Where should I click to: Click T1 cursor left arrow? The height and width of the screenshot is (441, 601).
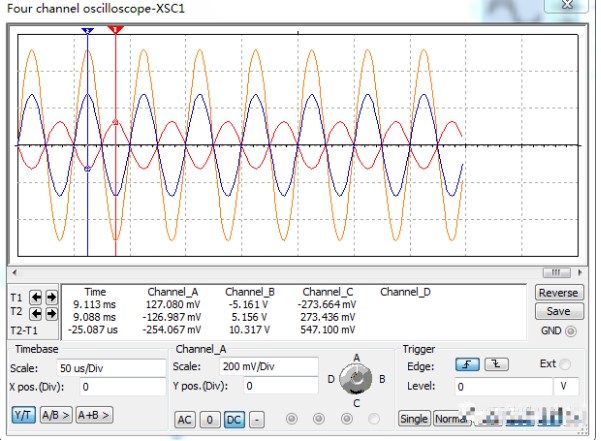tap(37, 298)
